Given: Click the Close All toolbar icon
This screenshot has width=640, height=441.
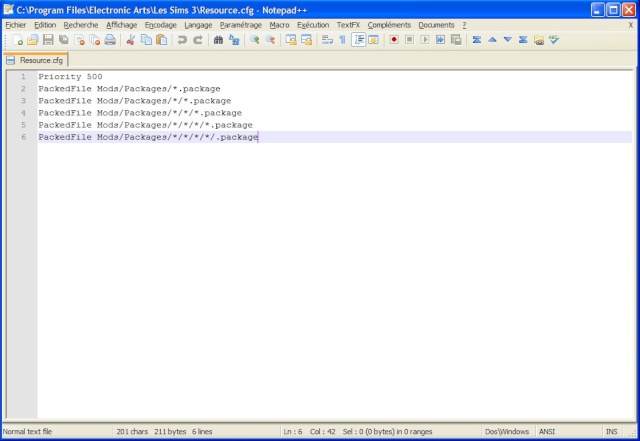Looking at the screenshot, I should [95, 40].
